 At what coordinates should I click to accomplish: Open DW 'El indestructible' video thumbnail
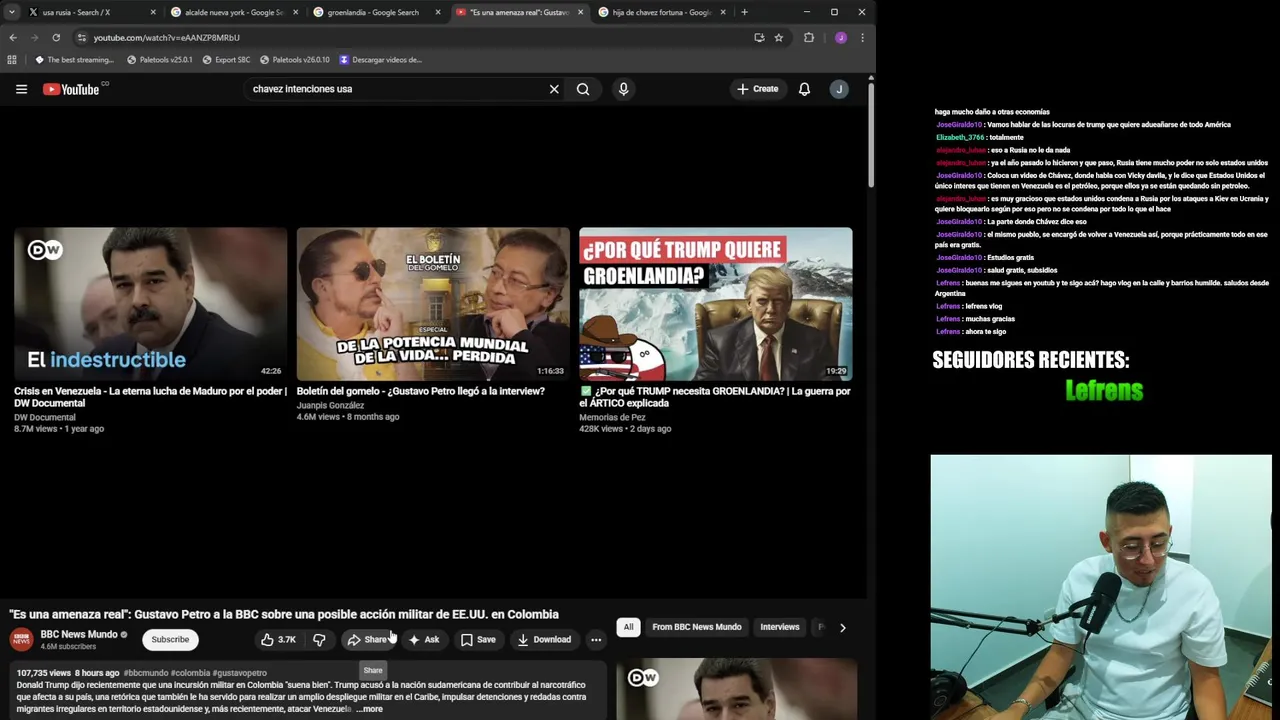coord(151,304)
